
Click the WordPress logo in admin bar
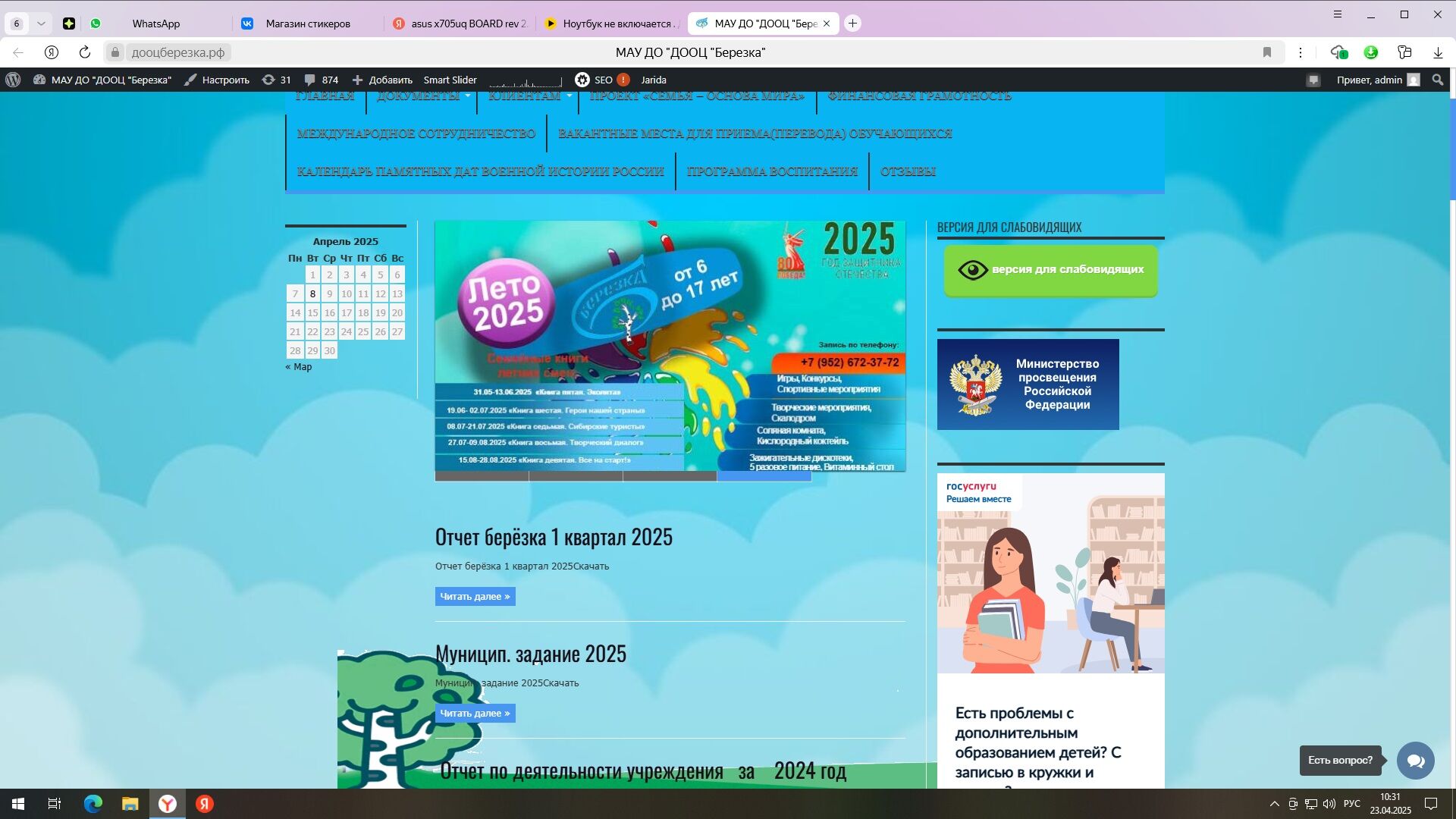13,80
